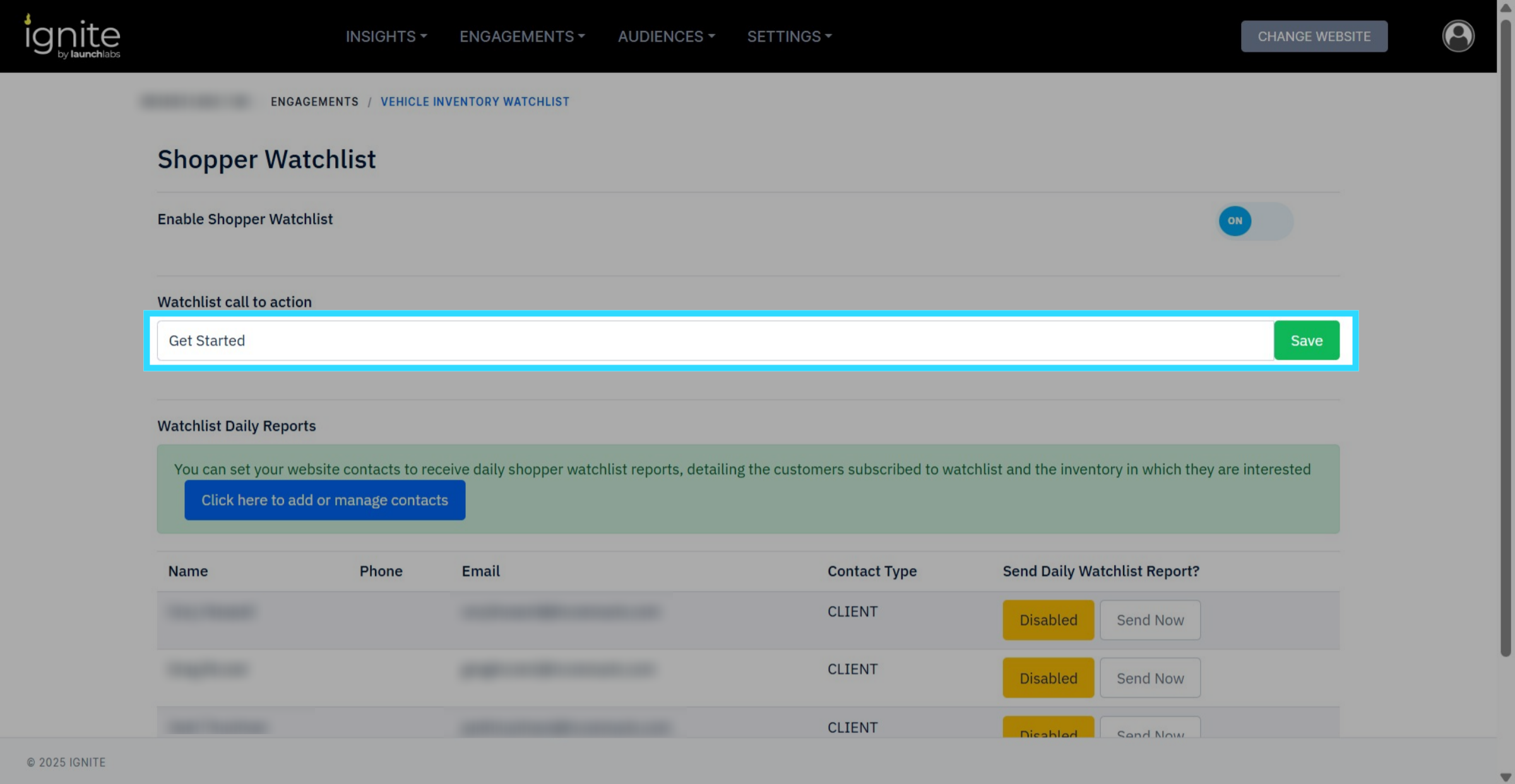
Task: Open the Settings dropdown menu
Action: pos(789,37)
